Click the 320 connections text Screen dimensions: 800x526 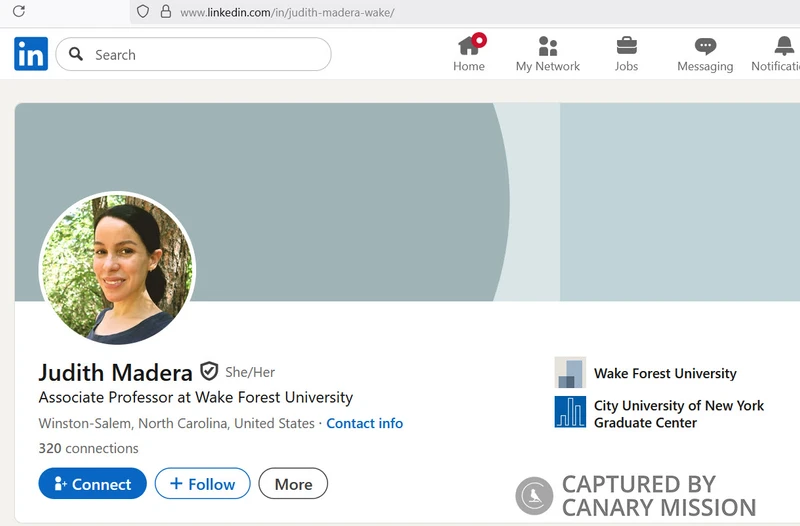[88, 448]
